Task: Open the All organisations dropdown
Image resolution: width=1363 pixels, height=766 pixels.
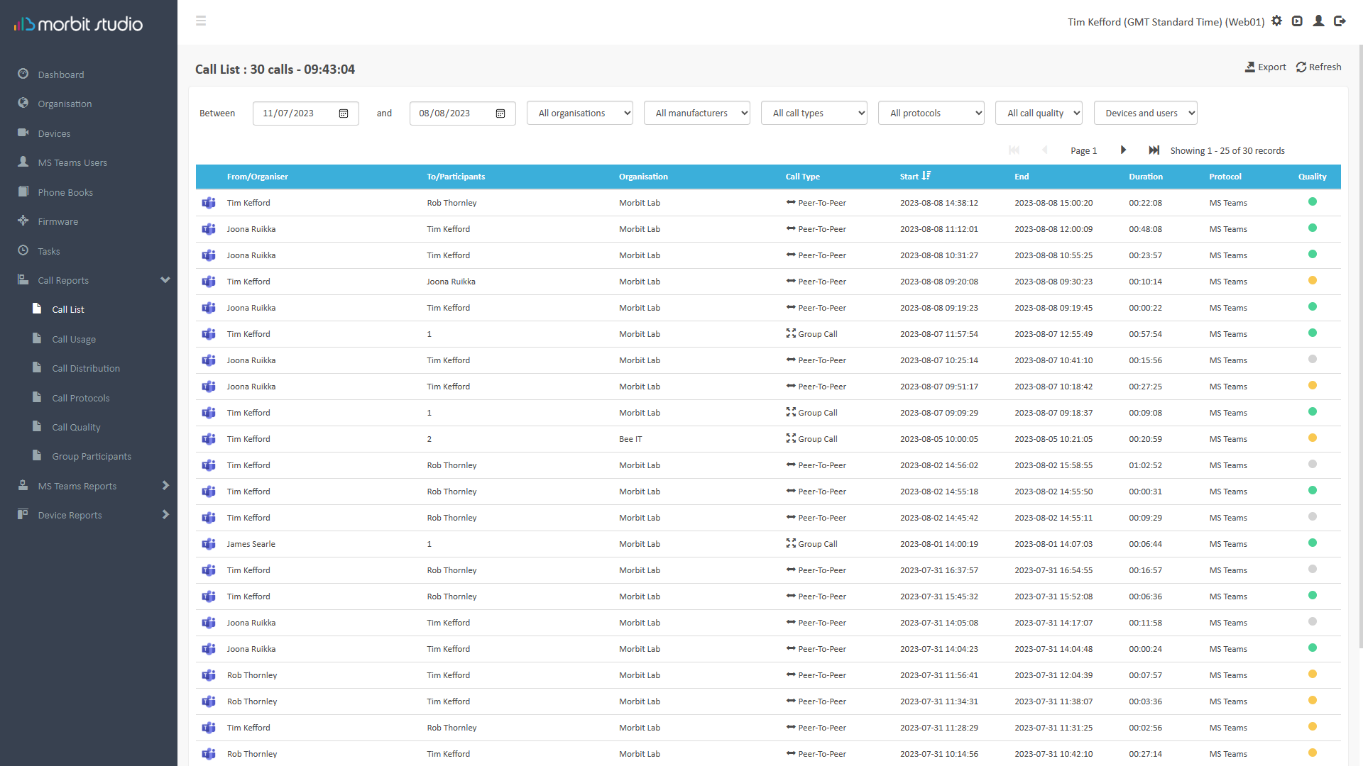Action: coord(580,113)
